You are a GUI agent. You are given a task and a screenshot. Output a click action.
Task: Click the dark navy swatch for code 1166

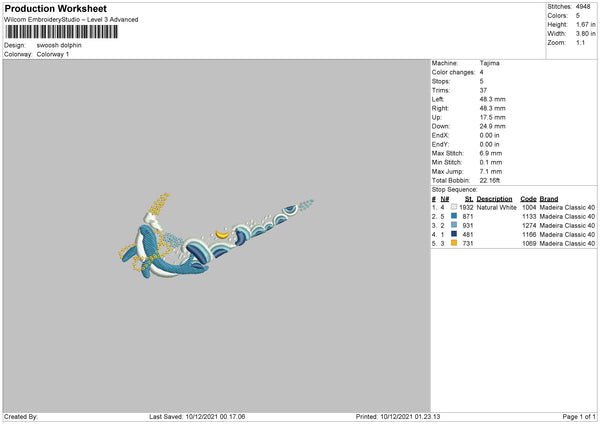(454, 234)
